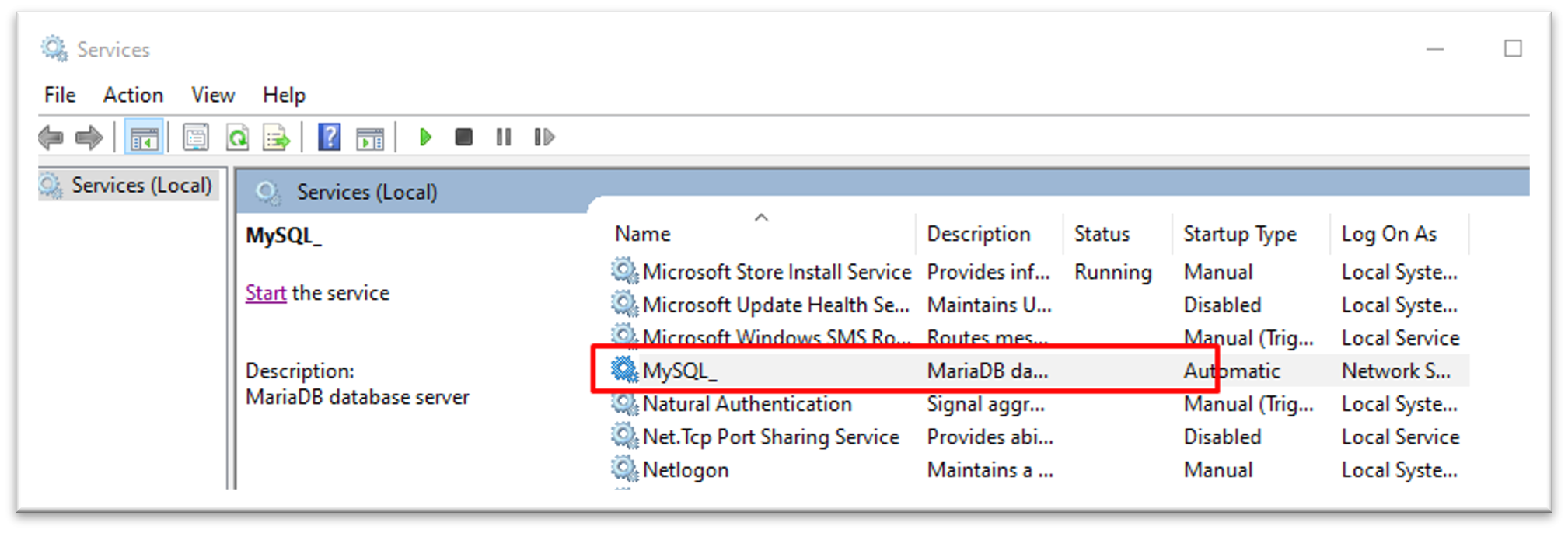Click the Export List toolbar icon

(x=277, y=138)
